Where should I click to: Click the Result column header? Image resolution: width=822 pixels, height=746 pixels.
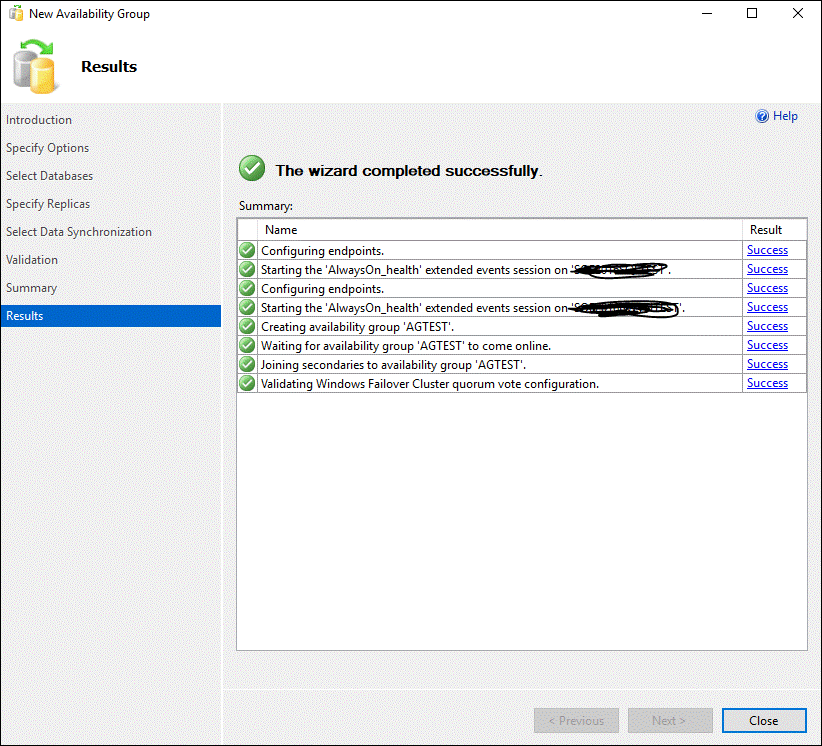(x=765, y=230)
